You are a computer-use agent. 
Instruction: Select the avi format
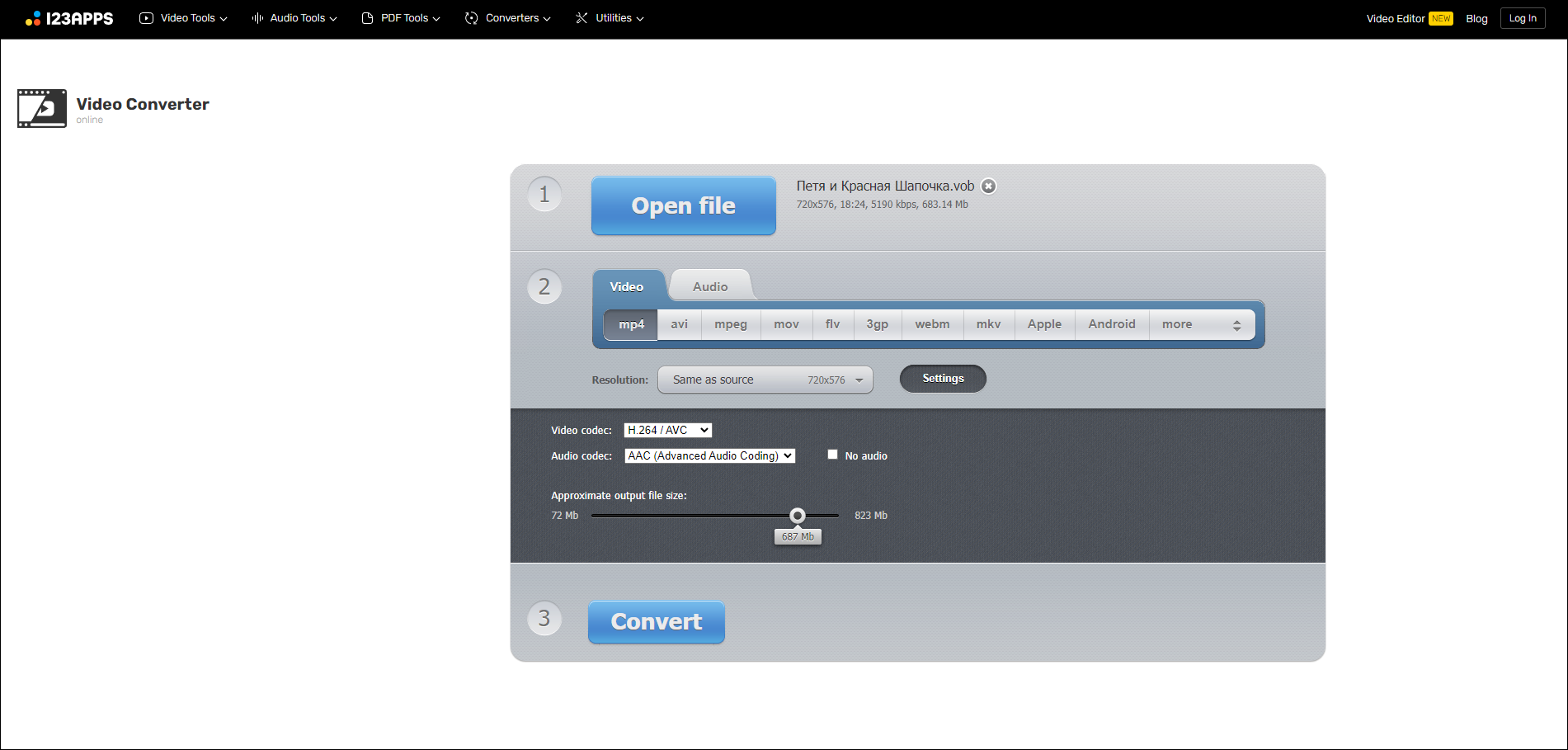pyautogui.click(x=680, y=324)
